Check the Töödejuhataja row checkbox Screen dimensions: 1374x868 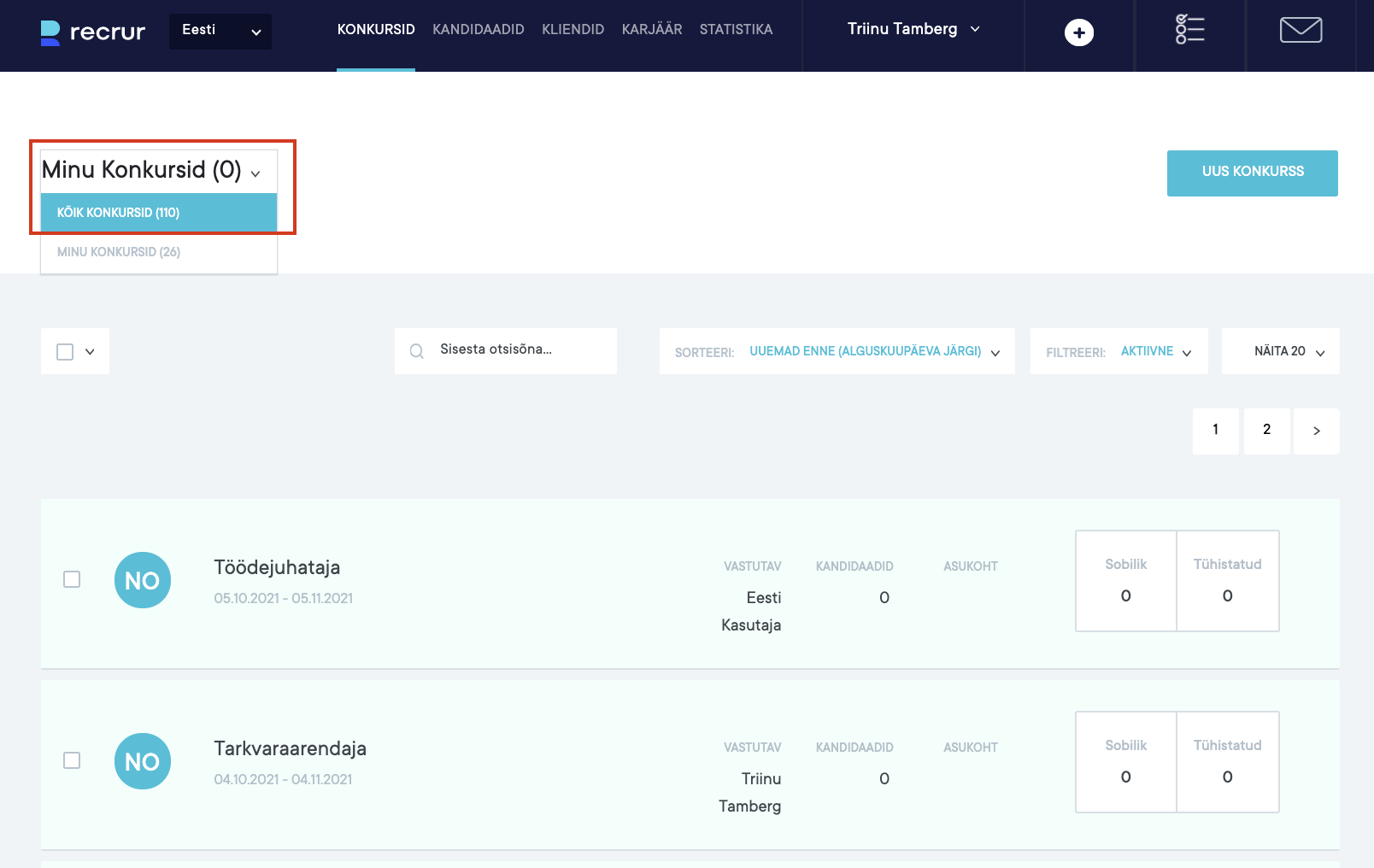coord(72,579)
